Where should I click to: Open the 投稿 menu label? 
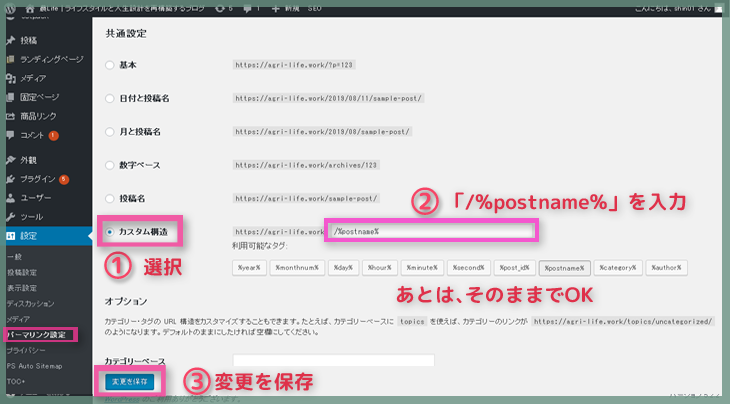point(28,40)
